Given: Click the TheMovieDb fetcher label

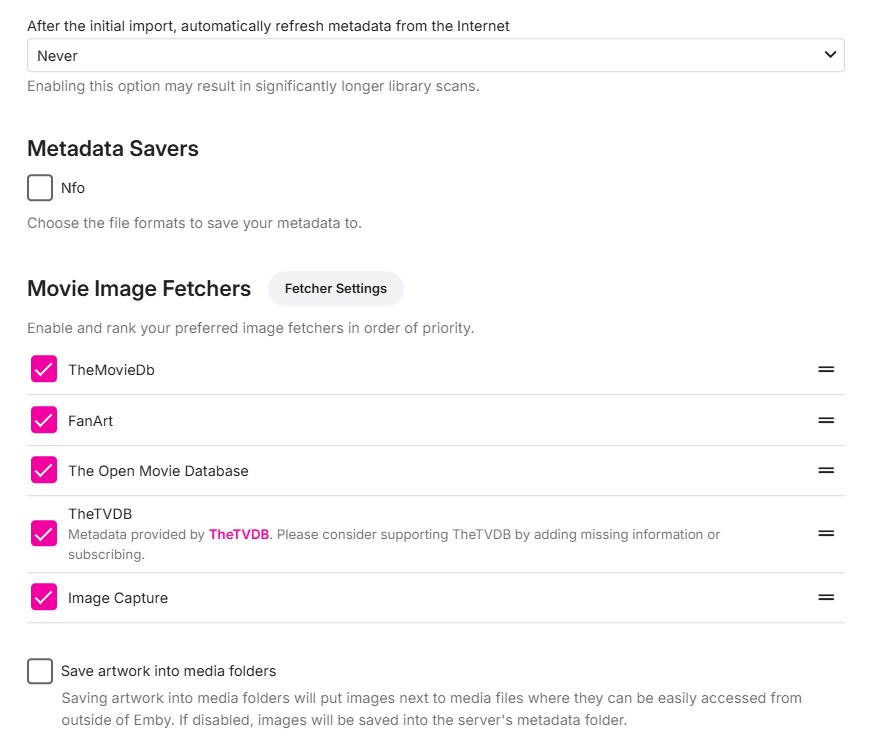Looking at the screenshot, I should [x=111, y=370].
